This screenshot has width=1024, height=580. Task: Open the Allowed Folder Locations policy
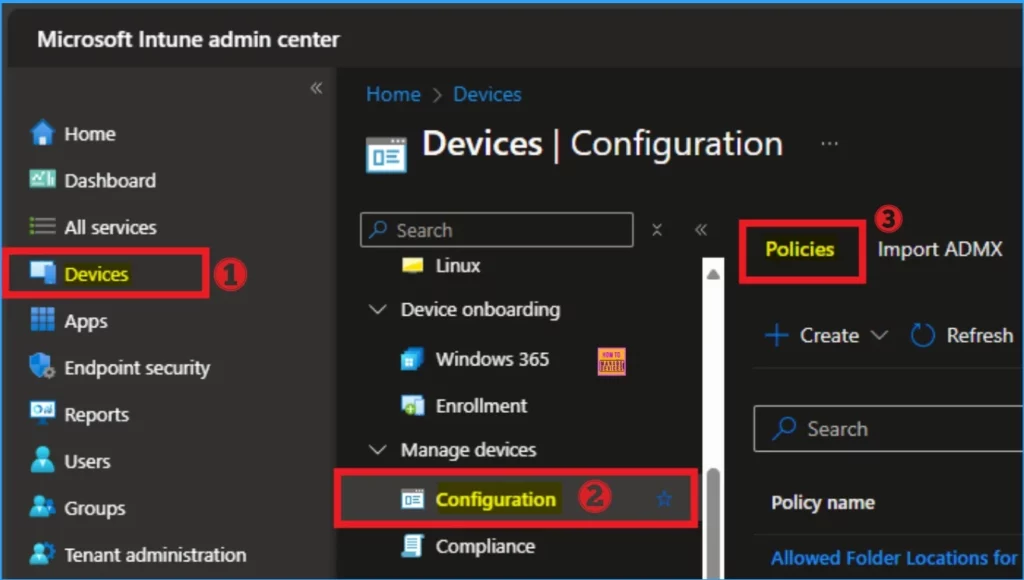point(895,558)
